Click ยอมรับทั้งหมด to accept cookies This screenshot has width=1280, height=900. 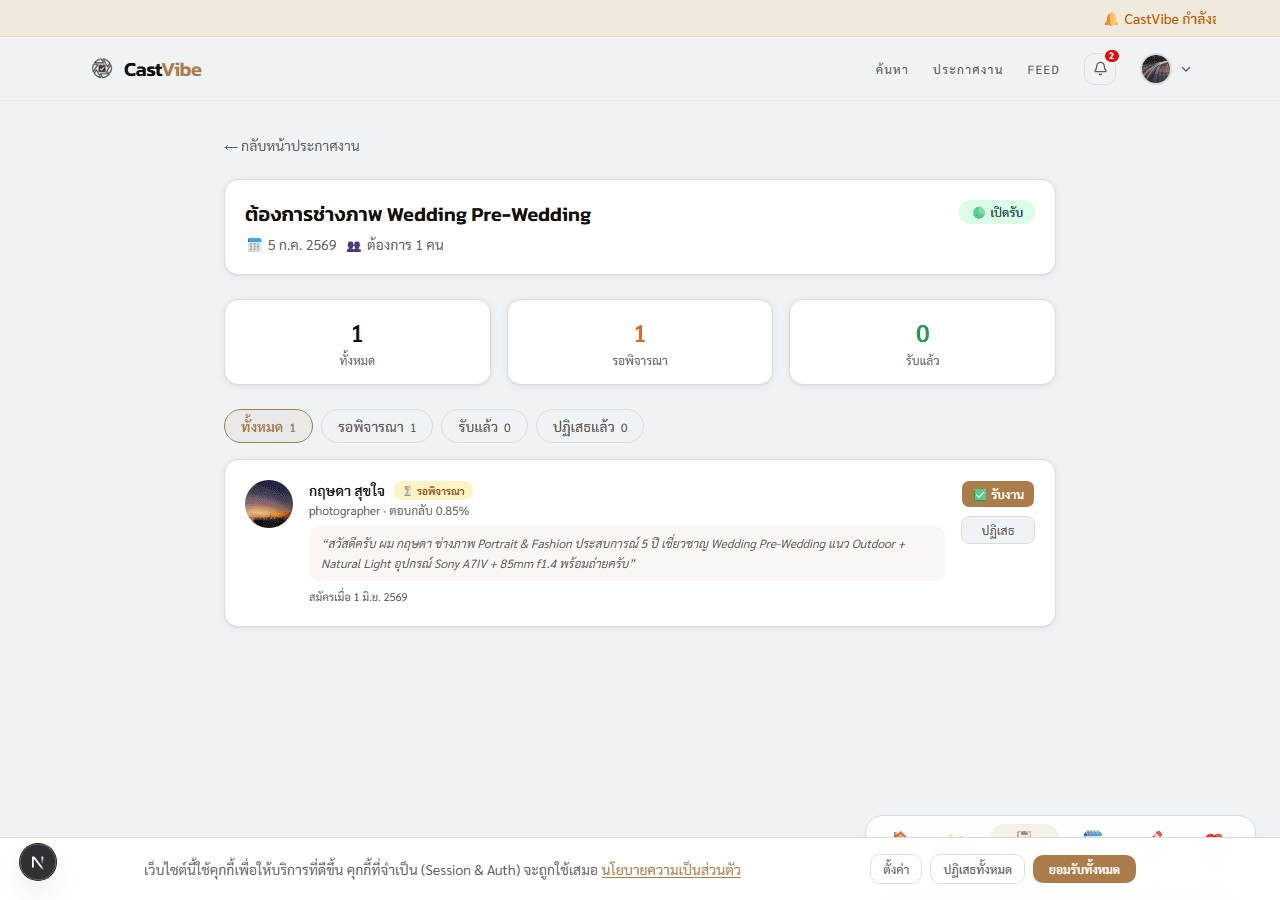point(1084,869)
